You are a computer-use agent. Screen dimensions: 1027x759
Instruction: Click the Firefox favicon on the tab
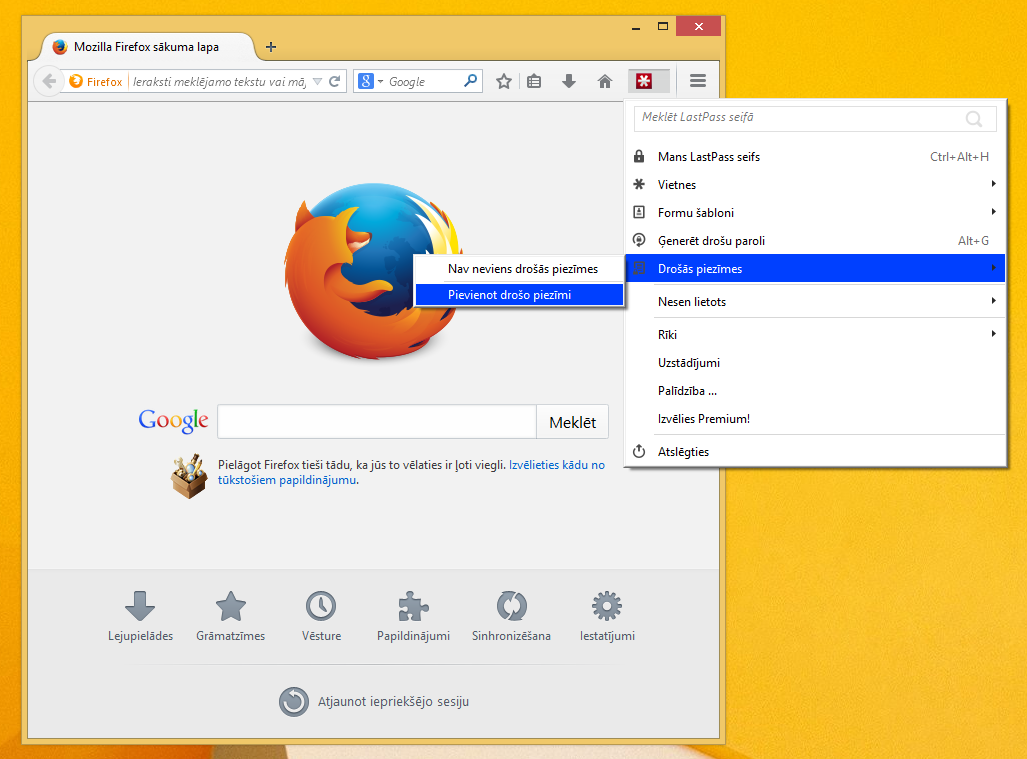click(60, 47)
